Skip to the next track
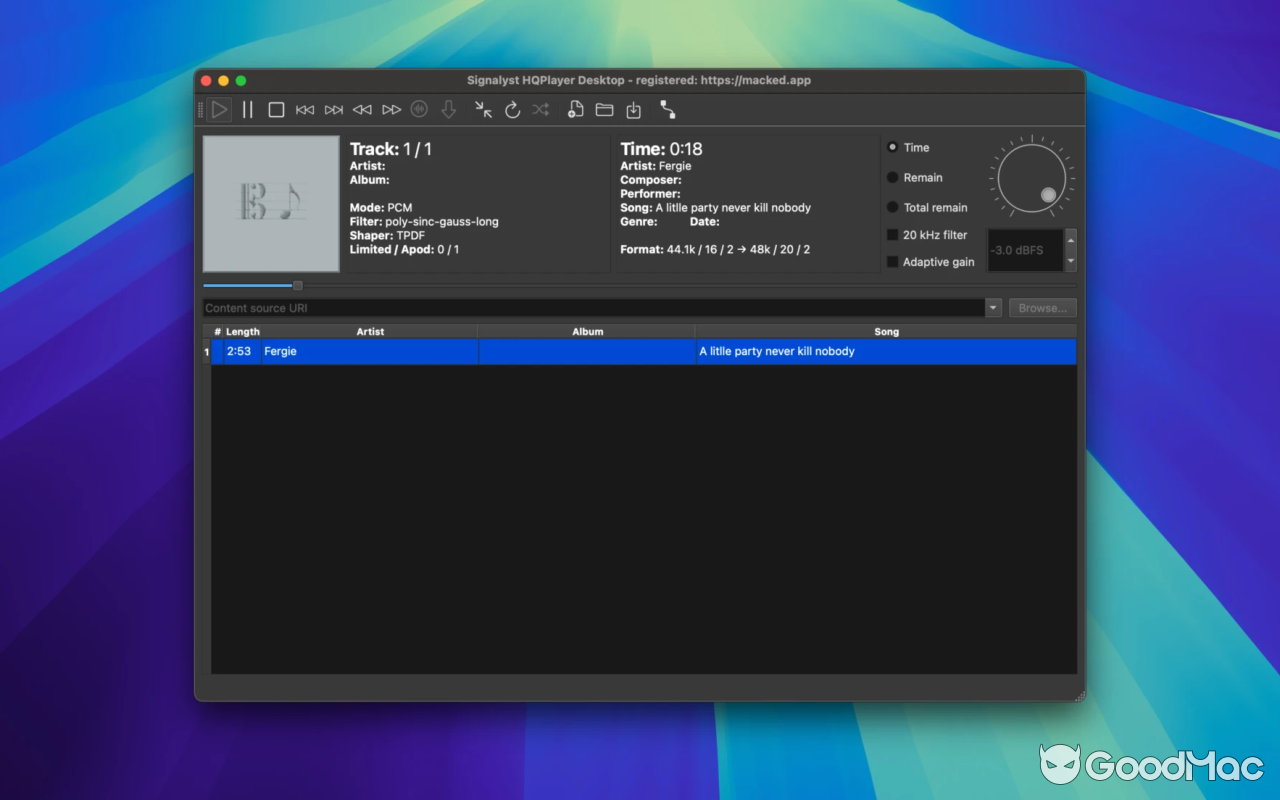Viewport: 1280px width, 800px height. click(333, 110)
